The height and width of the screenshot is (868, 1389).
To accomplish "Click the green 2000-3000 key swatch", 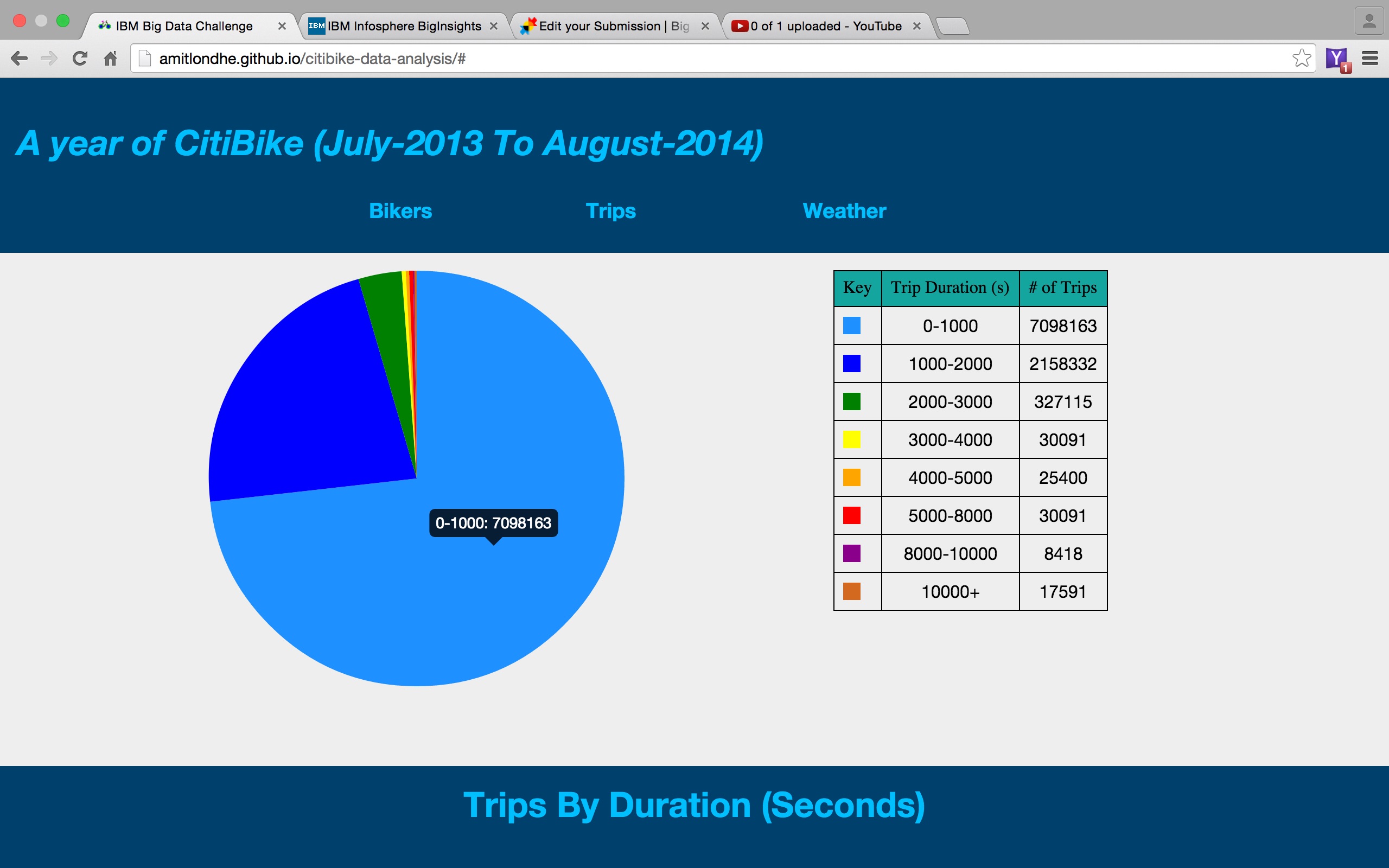I will 851,402.
